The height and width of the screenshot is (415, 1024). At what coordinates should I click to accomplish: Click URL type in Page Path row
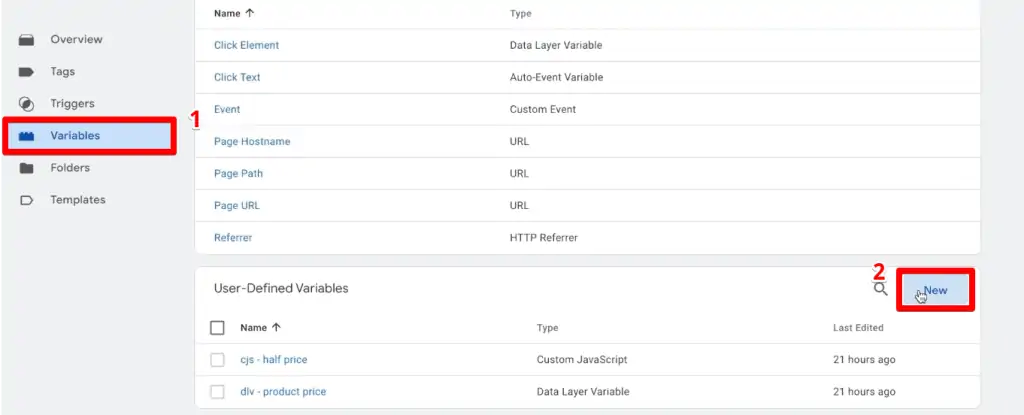[x=519, y=173]
